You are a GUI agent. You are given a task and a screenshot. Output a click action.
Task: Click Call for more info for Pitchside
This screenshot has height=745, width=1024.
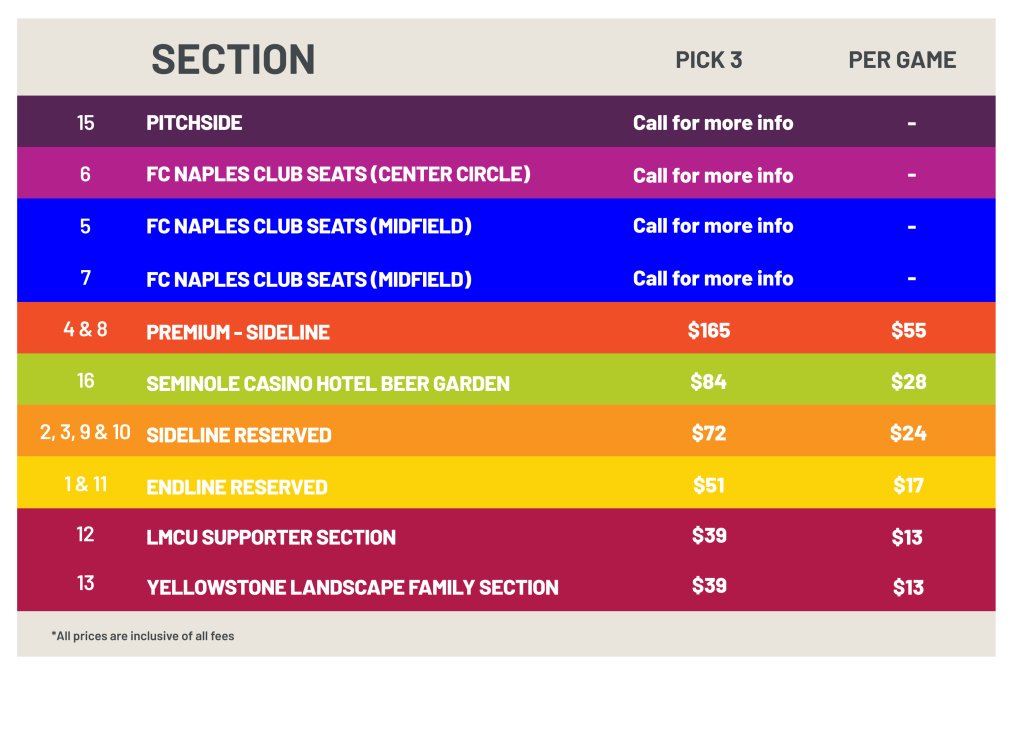712,123
